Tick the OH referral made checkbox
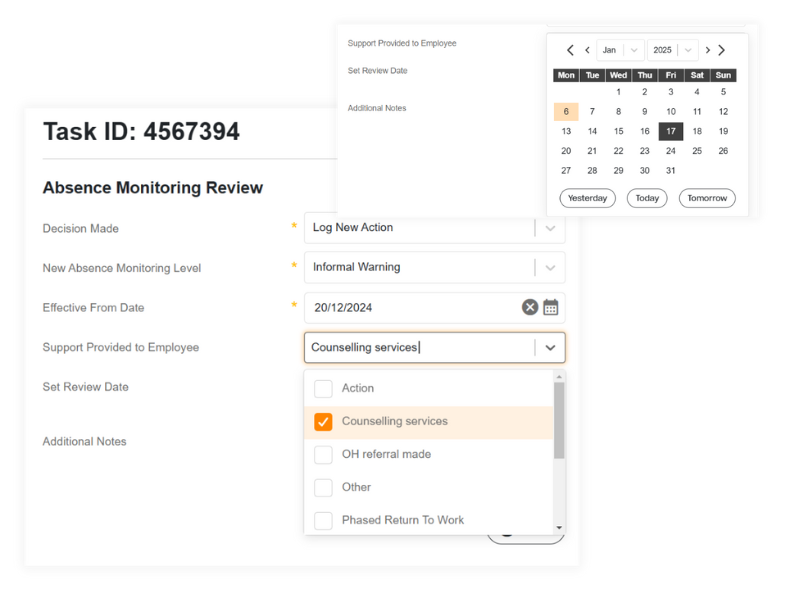 click(323, 455)
